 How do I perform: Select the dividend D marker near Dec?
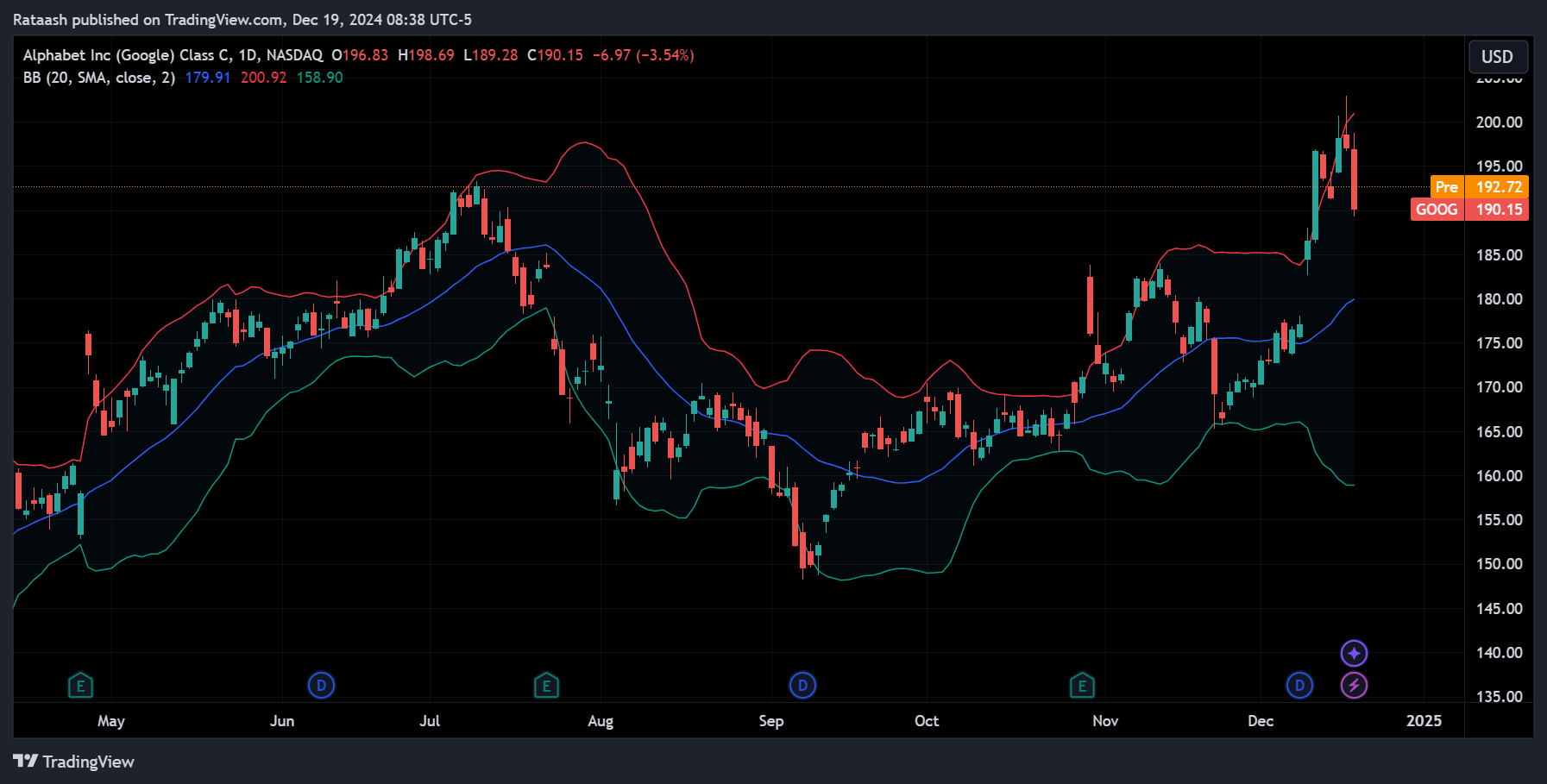coord(1299,686)
